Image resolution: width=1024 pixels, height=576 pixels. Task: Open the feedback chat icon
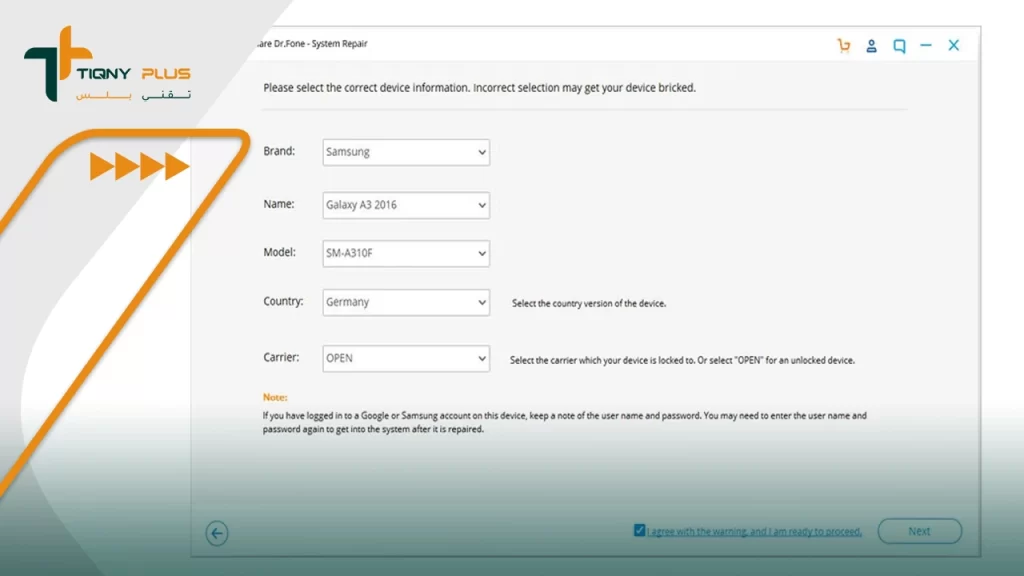click(x=899, y=45)
